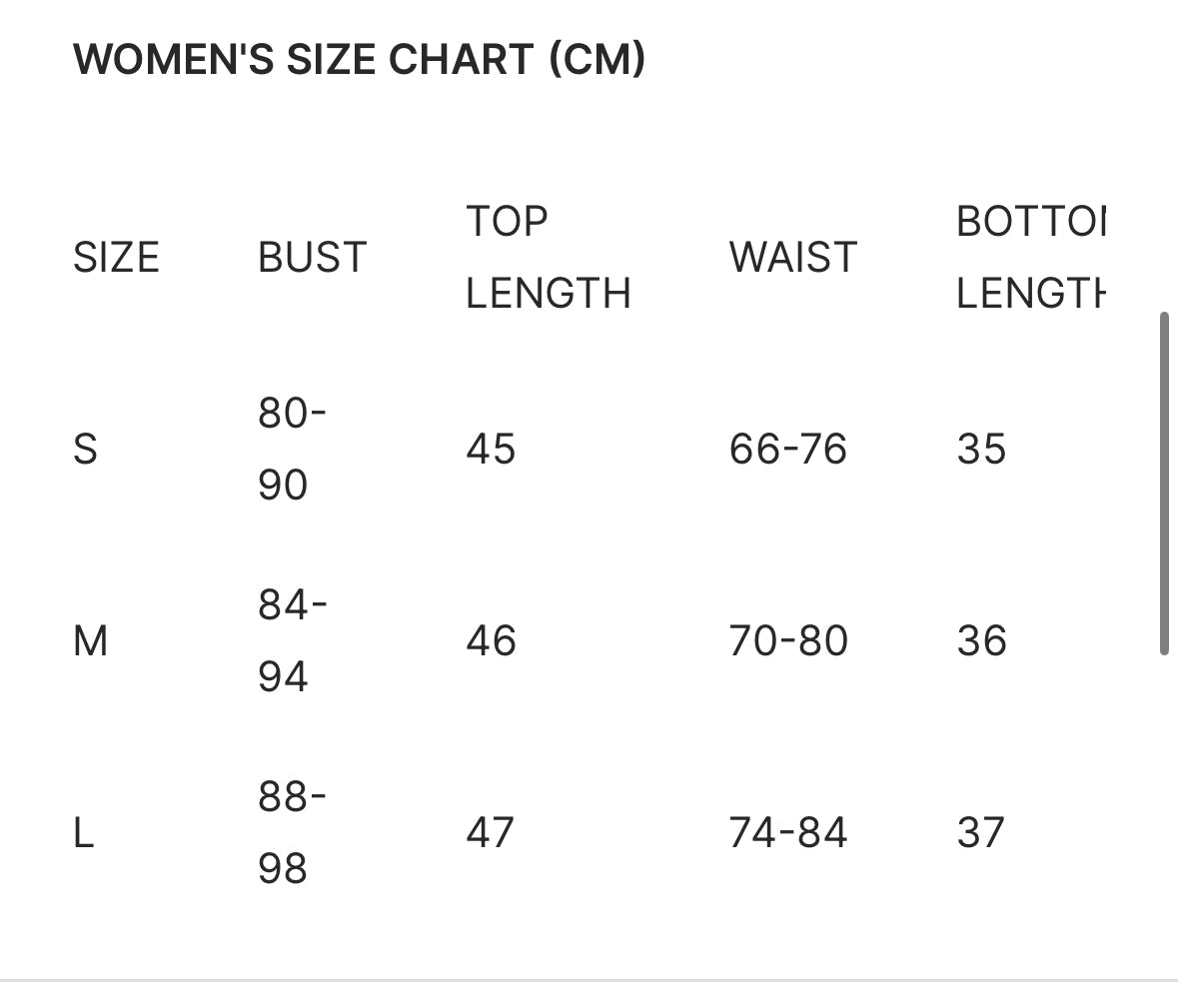
Task: Click the 88-98 bust measurement cell
Action: (292, 832)
